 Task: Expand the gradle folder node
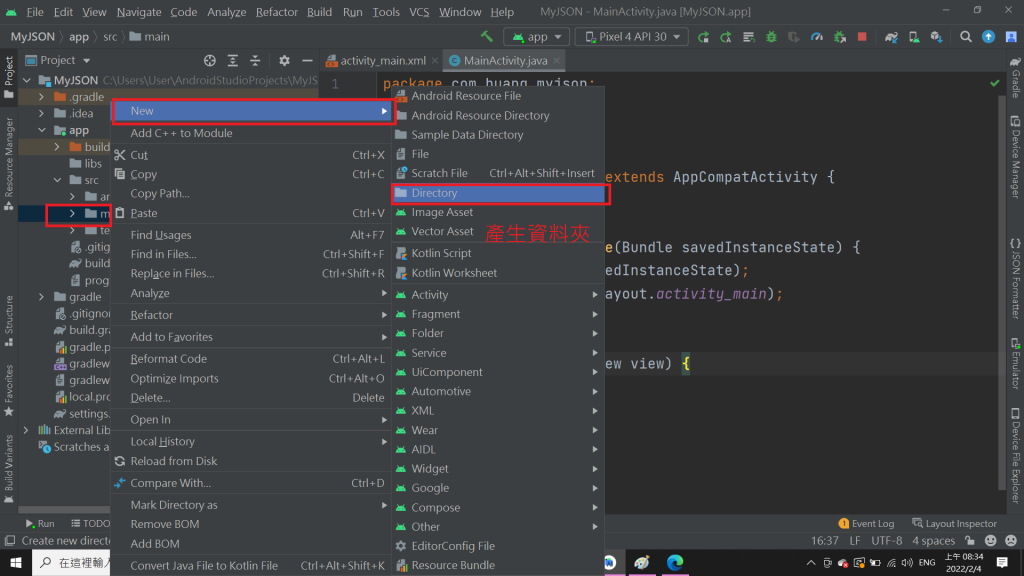[42, 296]
